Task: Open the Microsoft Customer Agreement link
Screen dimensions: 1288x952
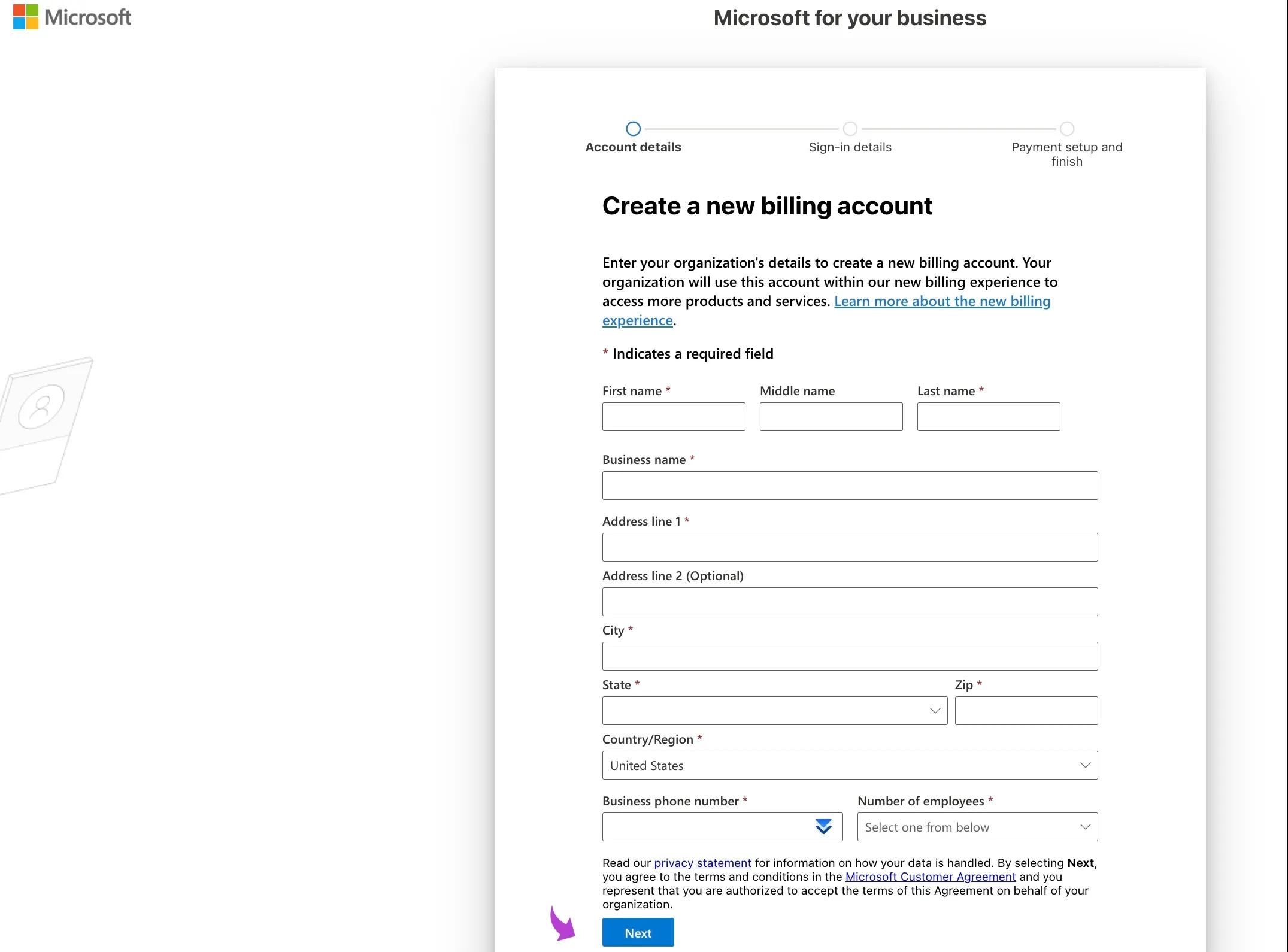Action: point(931,877)
